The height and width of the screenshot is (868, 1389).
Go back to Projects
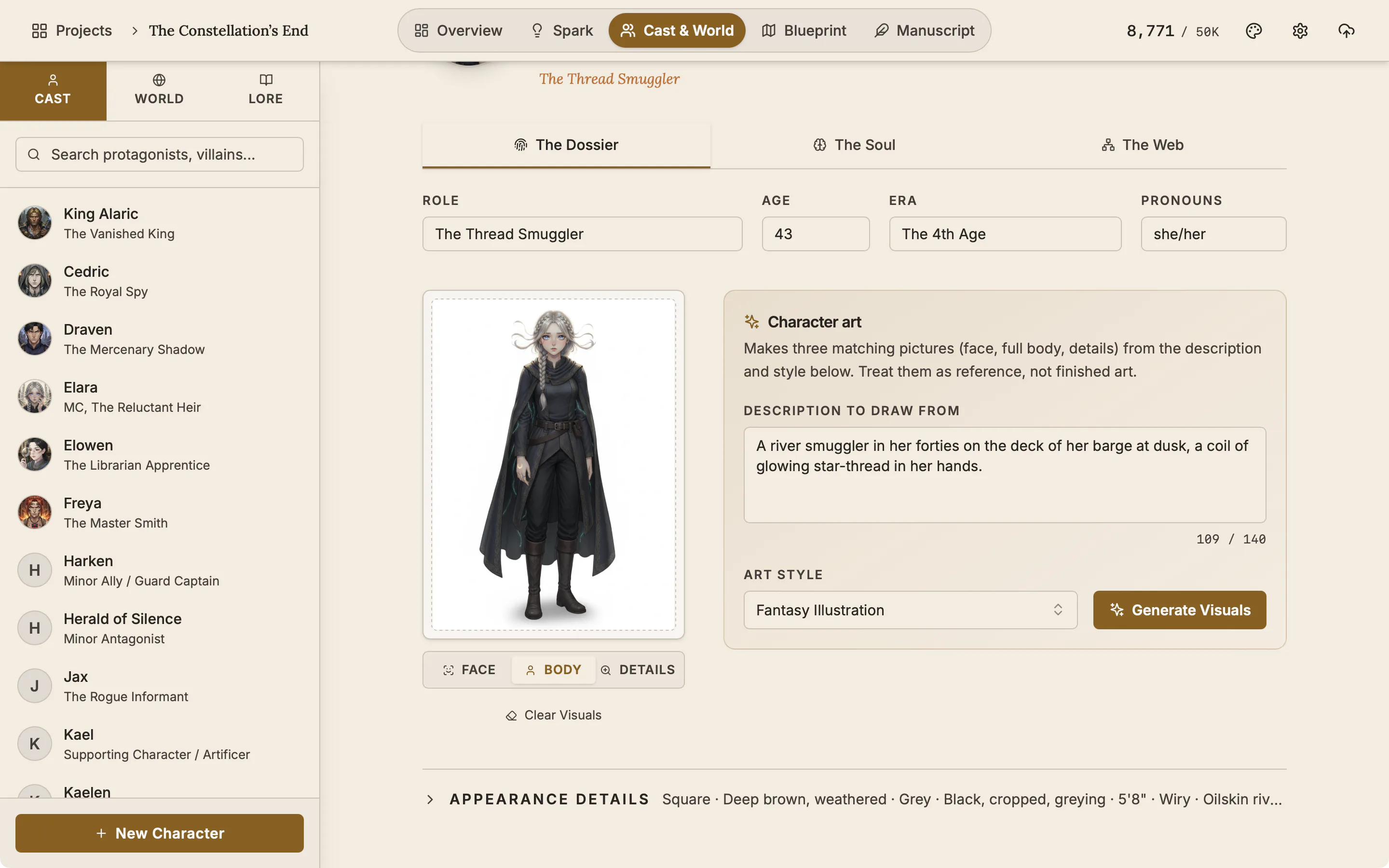pyautogui.click(x=72, y=30)
